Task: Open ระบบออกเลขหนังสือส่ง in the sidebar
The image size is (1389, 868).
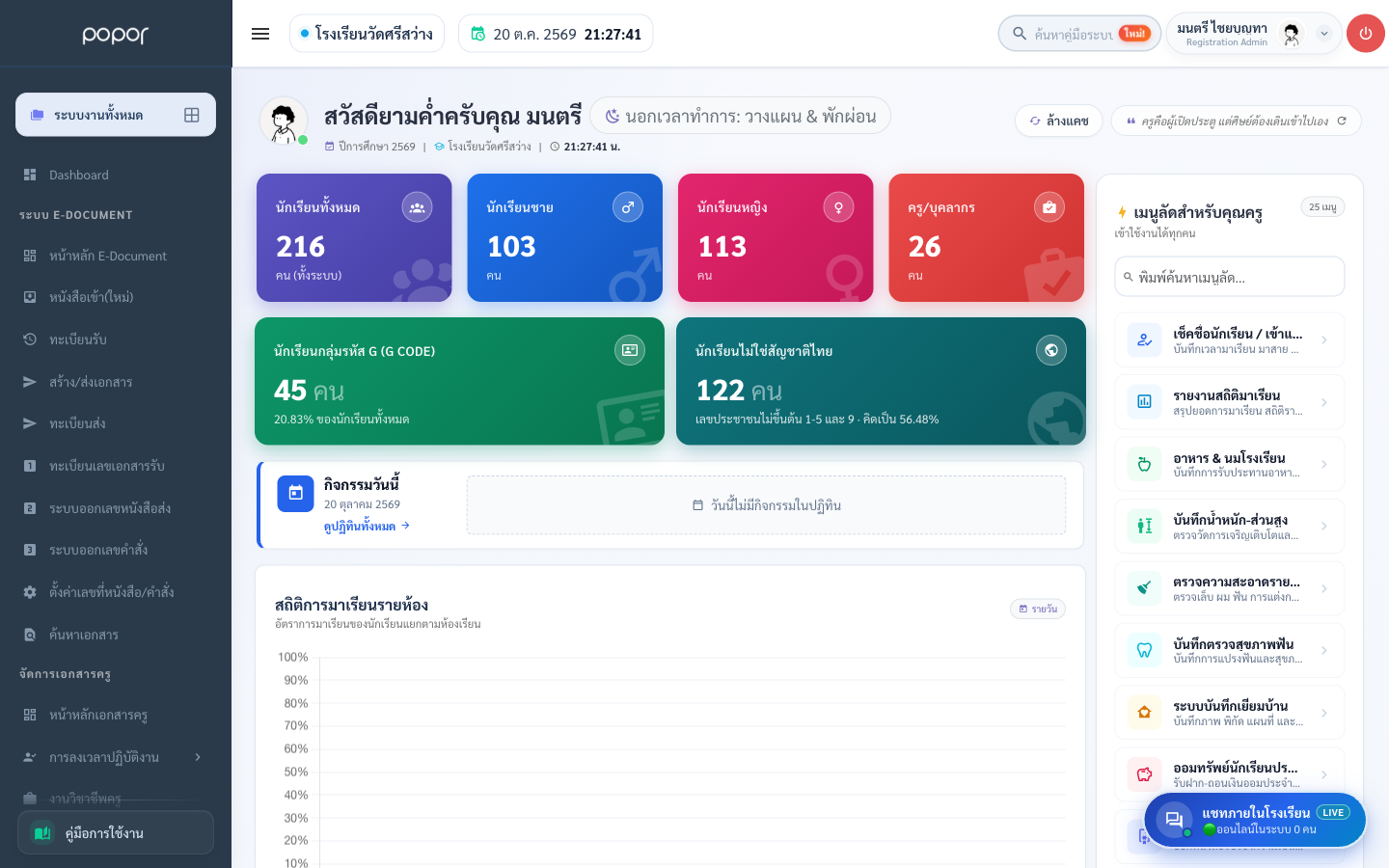Action: [x=116, y=508]
